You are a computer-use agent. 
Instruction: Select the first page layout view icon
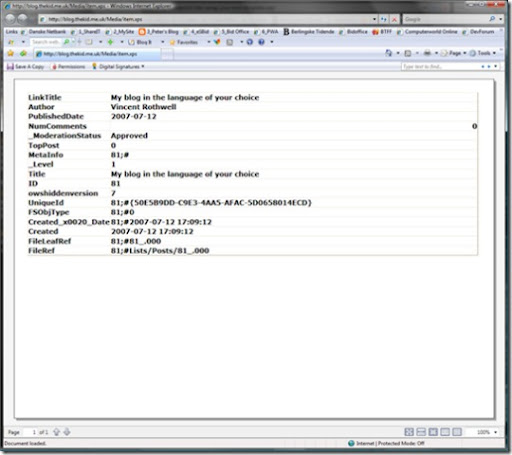click(x=409, y=432)
